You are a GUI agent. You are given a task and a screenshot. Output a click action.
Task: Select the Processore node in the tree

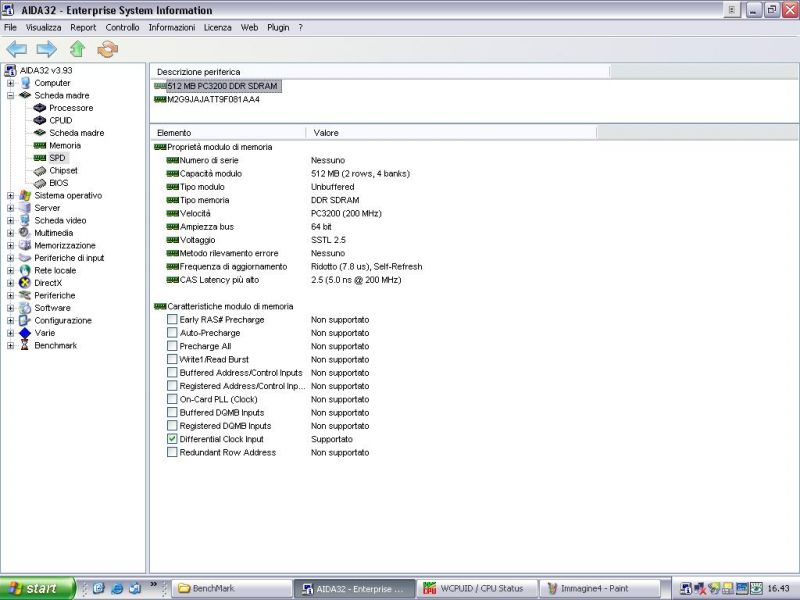coord(71,108)
